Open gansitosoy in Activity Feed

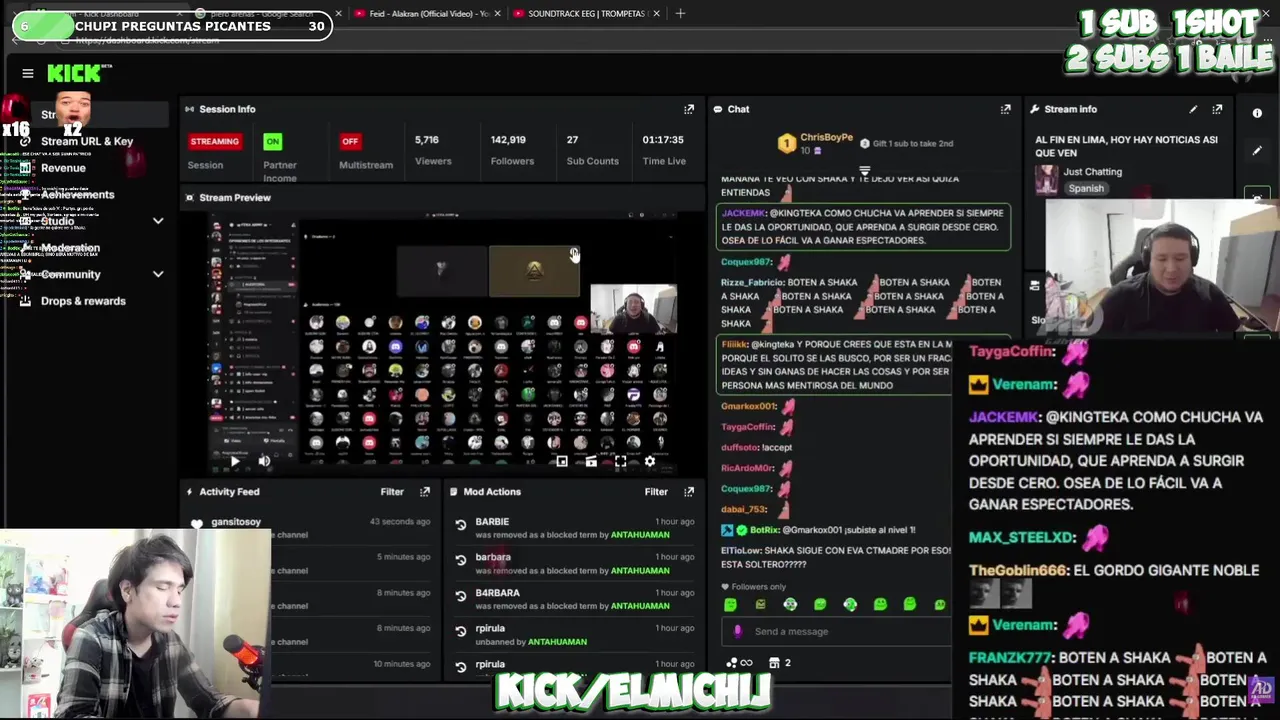pyautogui.click(x=236, y=522)
